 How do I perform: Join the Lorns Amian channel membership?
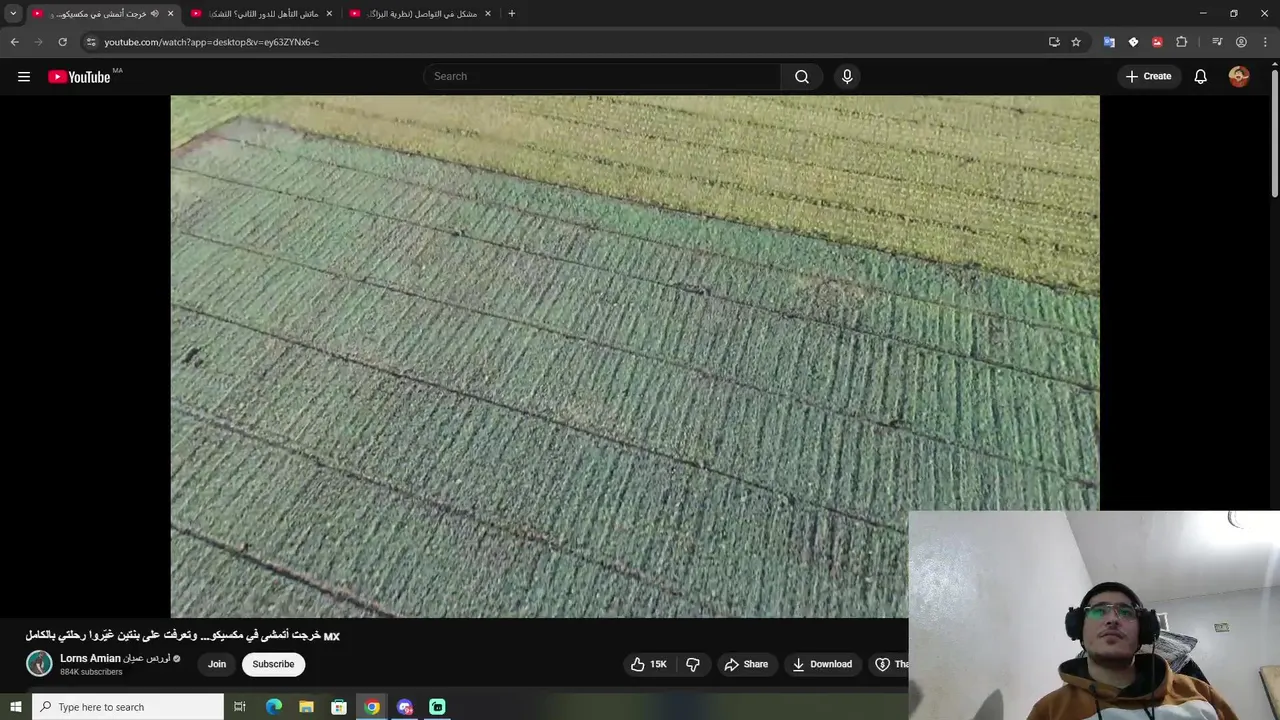pos(217,664)
